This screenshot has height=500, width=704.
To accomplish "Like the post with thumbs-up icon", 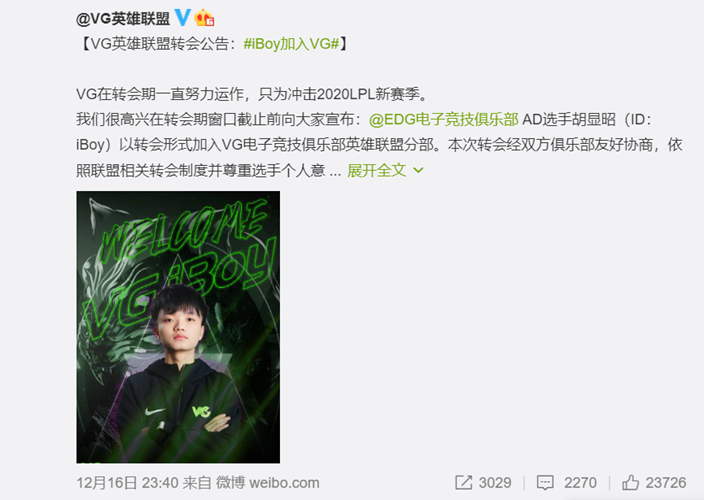I will [x=630, y=482].
